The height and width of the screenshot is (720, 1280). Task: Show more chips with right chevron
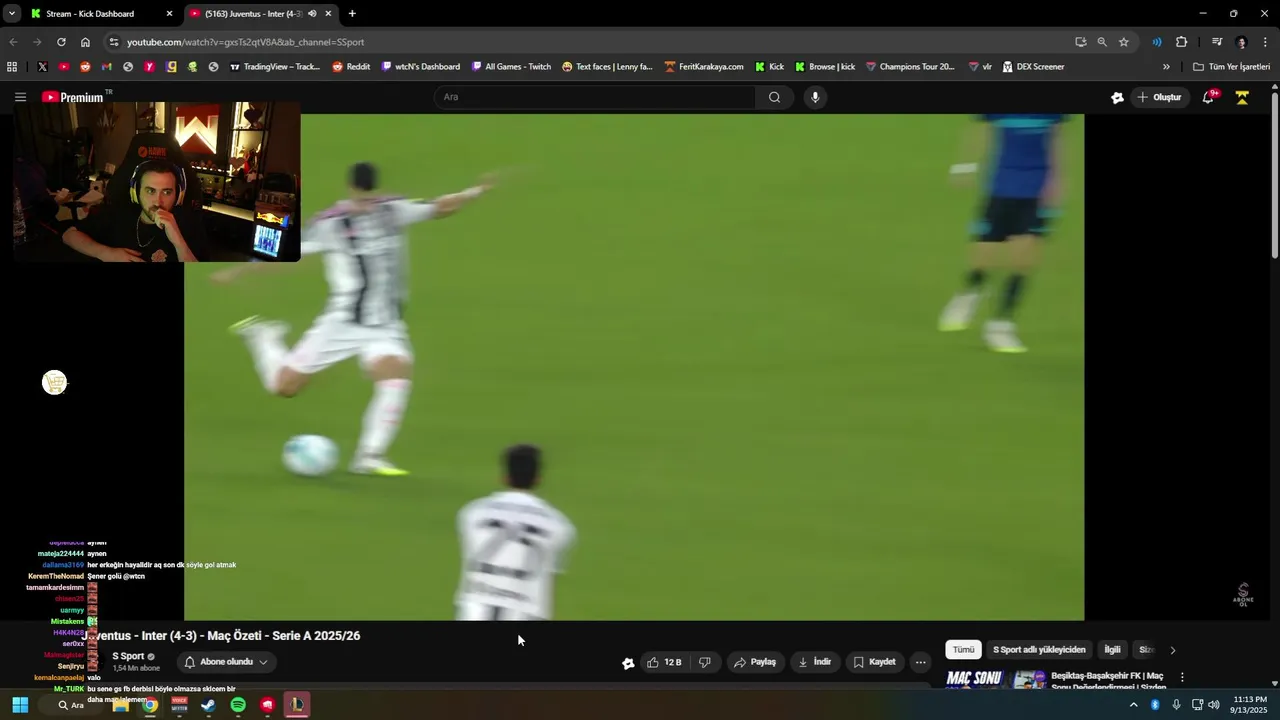pyautogui.click(x=1173, y=650)
